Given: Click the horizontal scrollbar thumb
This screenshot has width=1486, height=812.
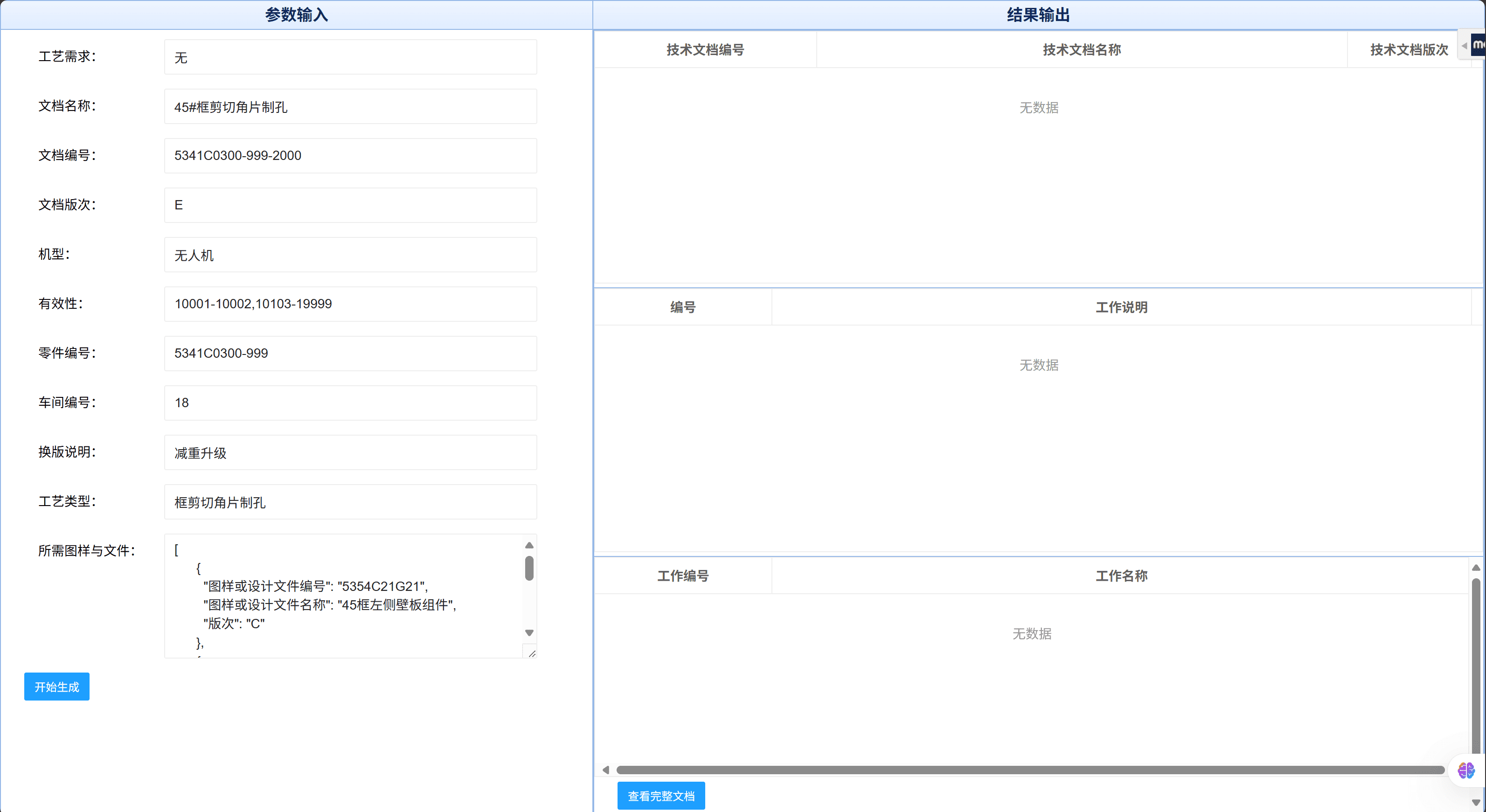Looking at the screenshot, I should point(1030,770).
